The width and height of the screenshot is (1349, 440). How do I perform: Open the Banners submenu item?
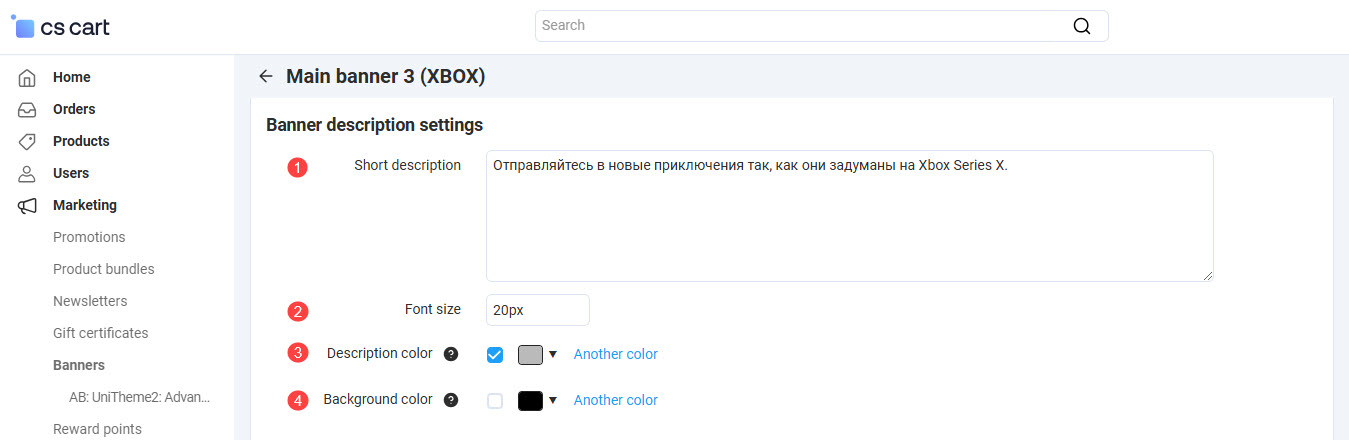click(x=79, y=365)
